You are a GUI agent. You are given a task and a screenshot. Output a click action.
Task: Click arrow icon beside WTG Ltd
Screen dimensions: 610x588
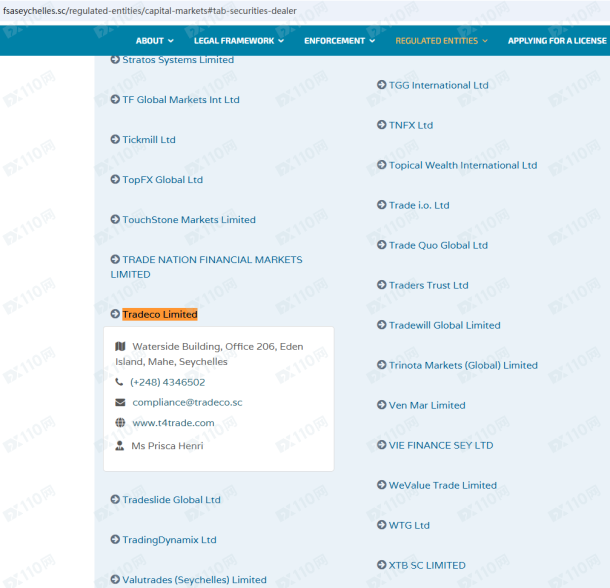(382, 525)
